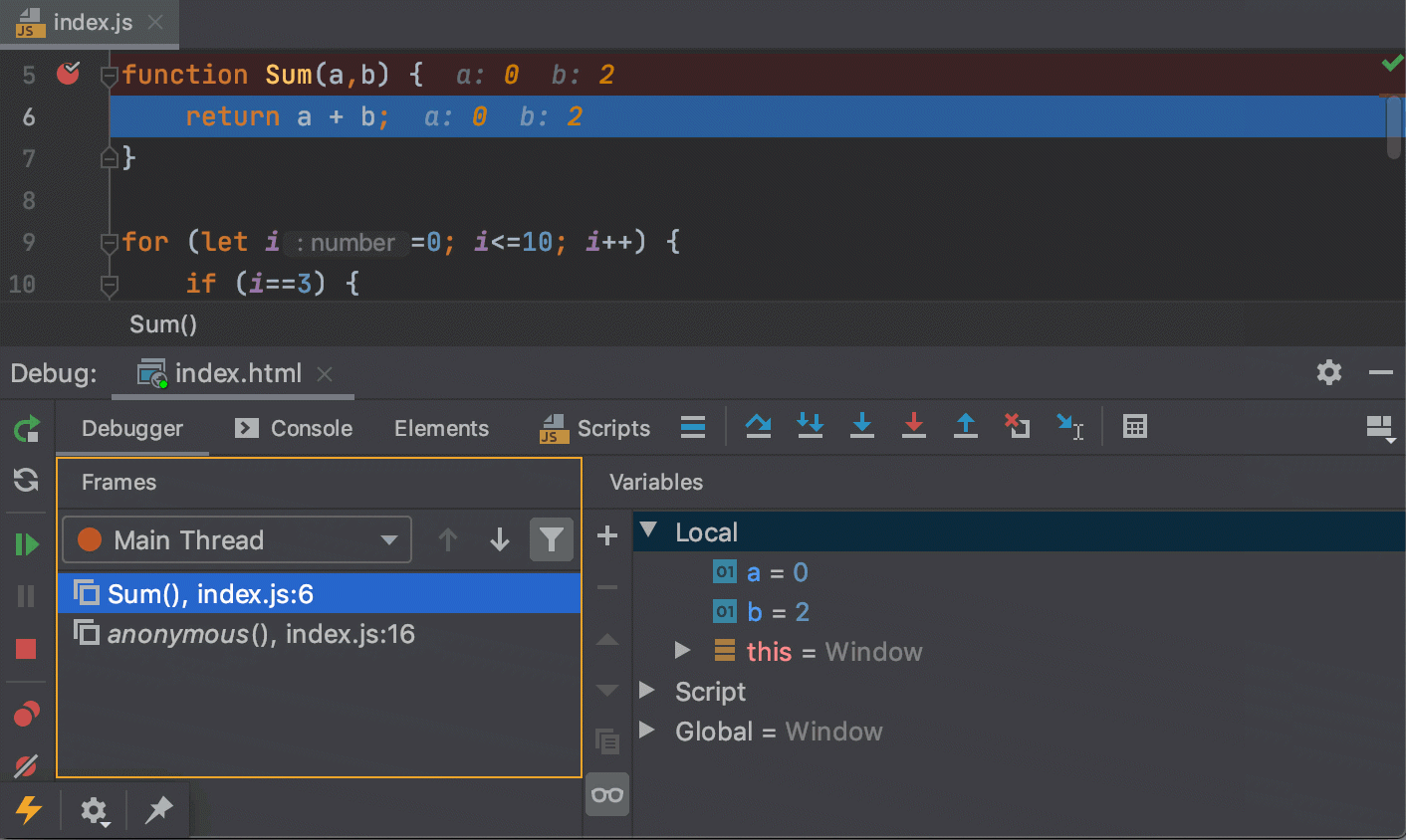Expand the this = Window node

click(682, 651)
